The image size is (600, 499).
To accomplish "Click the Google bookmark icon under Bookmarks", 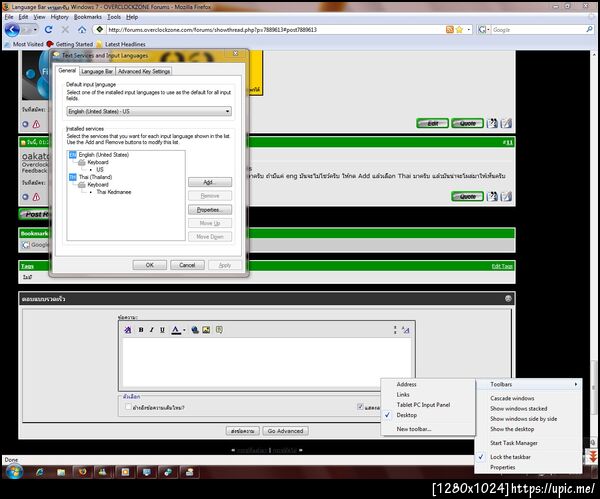I will pyautogui.click(x=26, y=245).
